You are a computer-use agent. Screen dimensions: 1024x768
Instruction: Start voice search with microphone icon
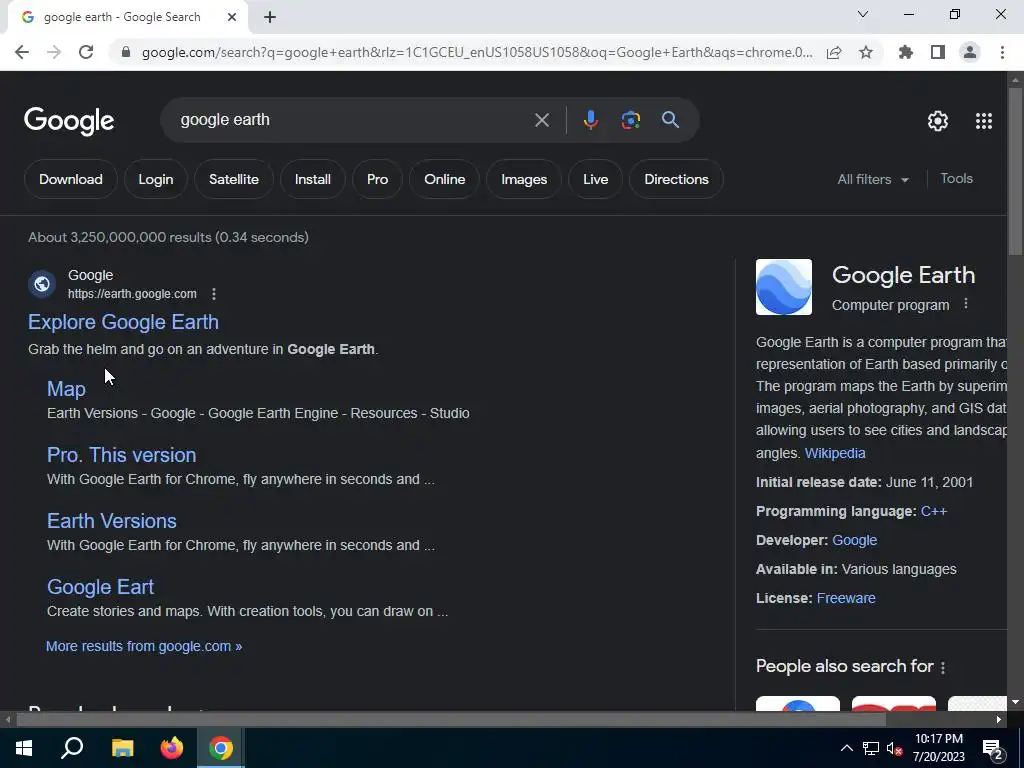pyautogui.click(x=590, y=120)
